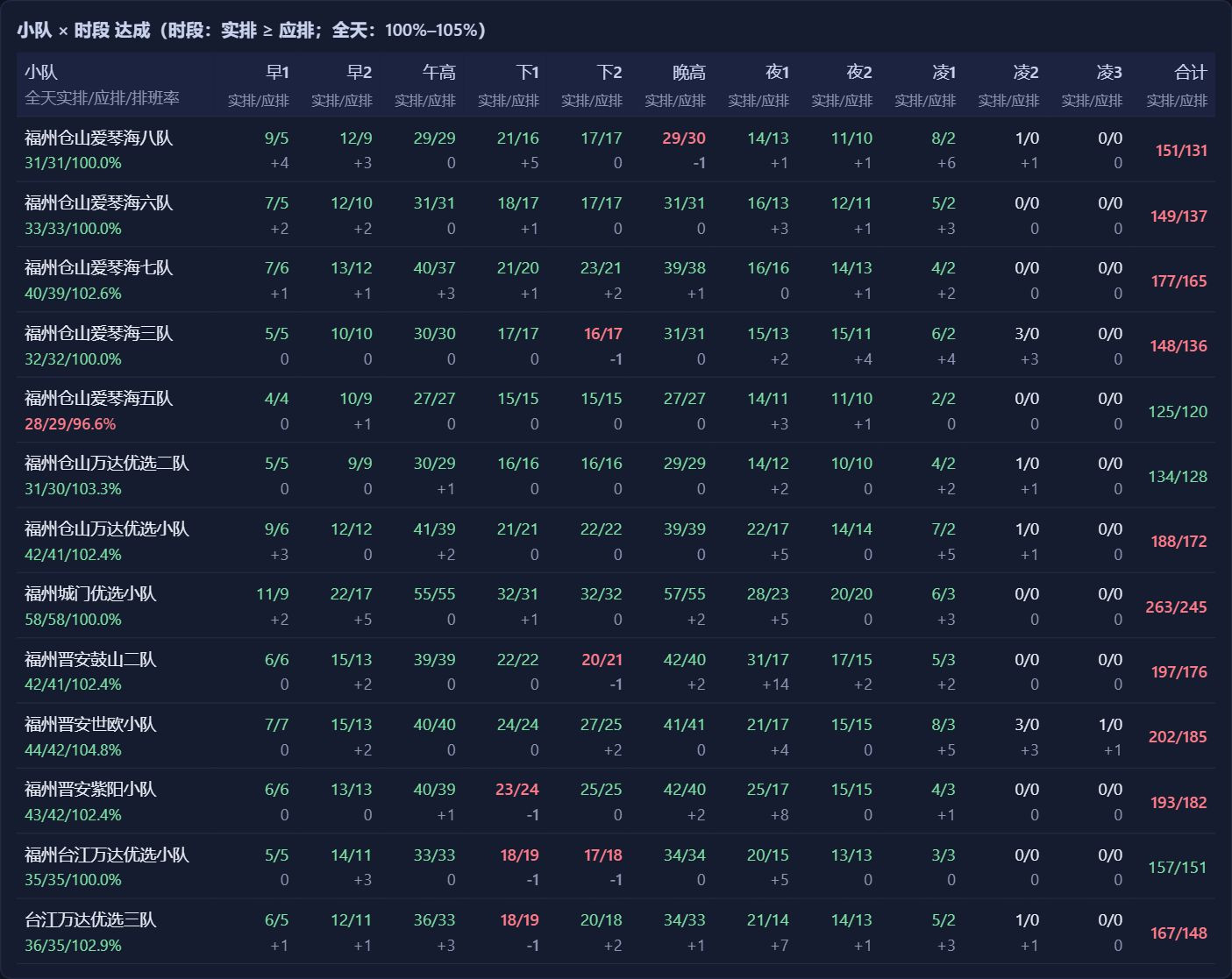
Task: Click red 下1 cell 23/24 of 紫阳小队
Action: coord(517,790)
